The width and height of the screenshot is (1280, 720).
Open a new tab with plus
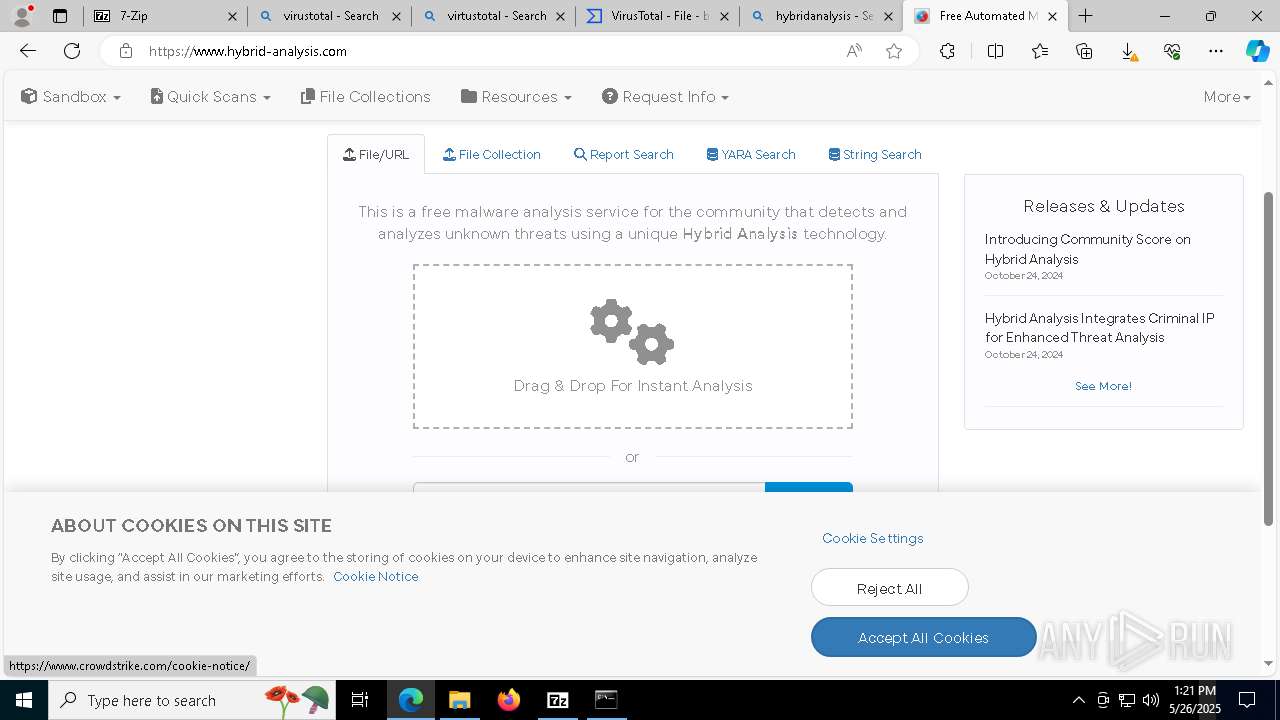click(1085, 16)
